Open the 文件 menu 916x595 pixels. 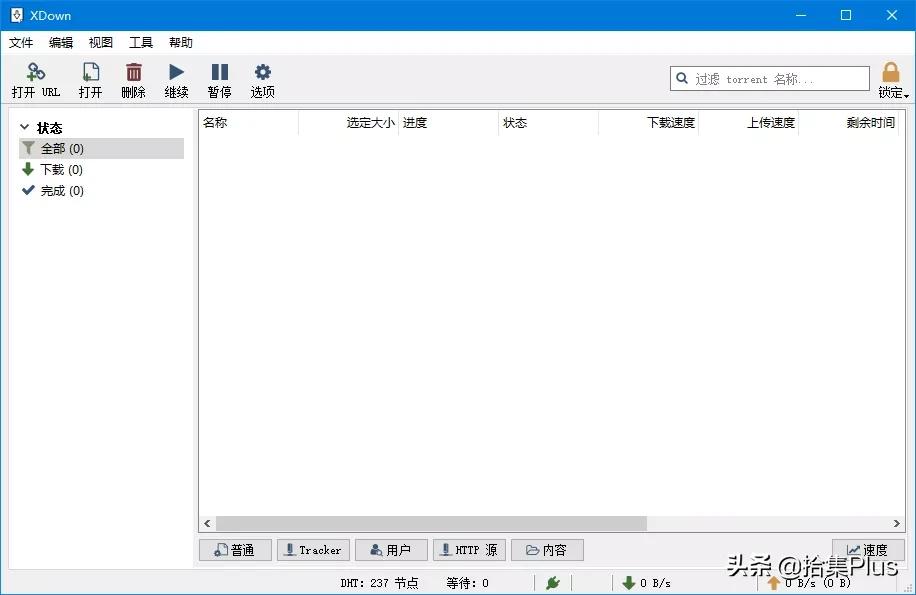[x=22, y=42]
